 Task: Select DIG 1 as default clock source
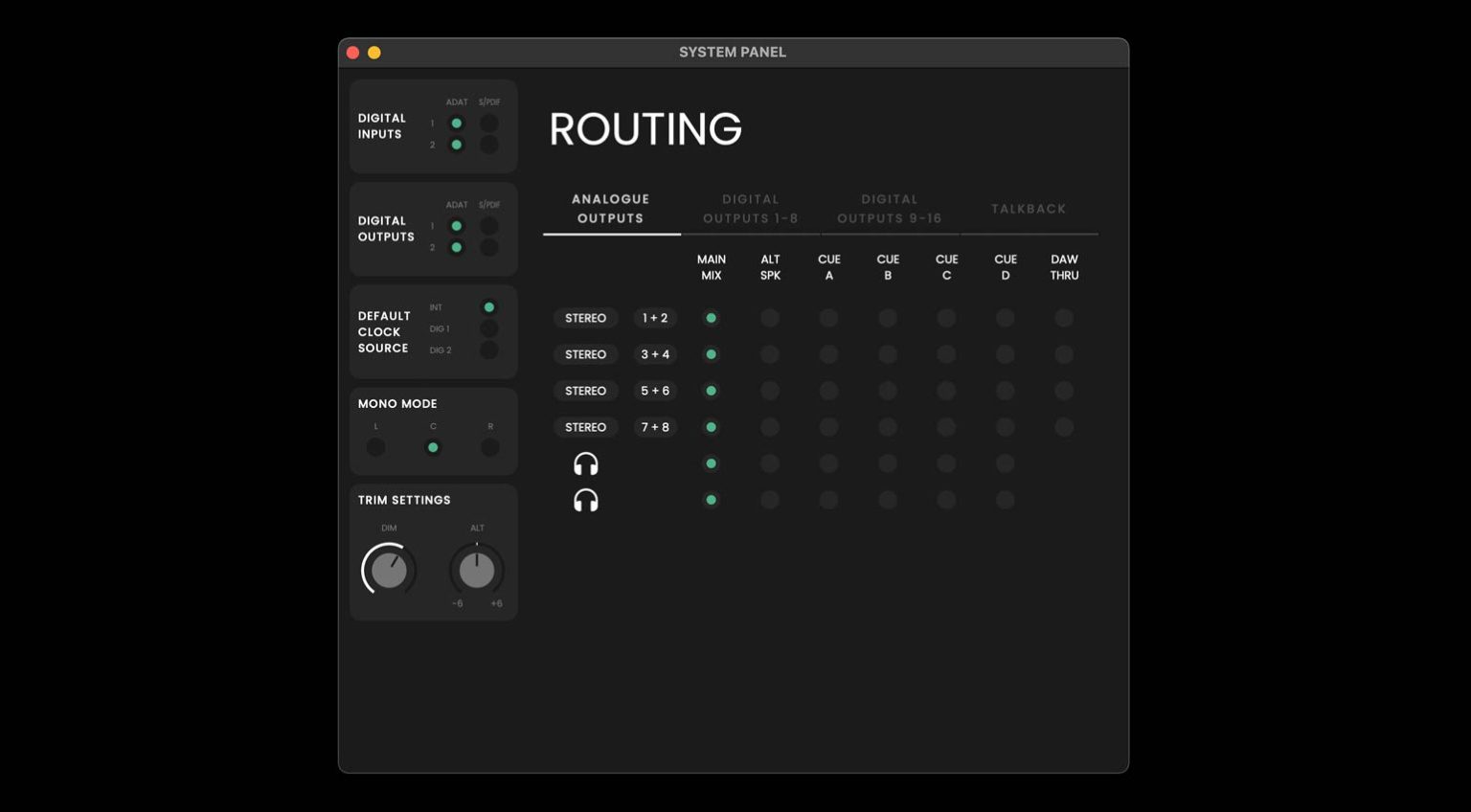(x=489, y=327)
